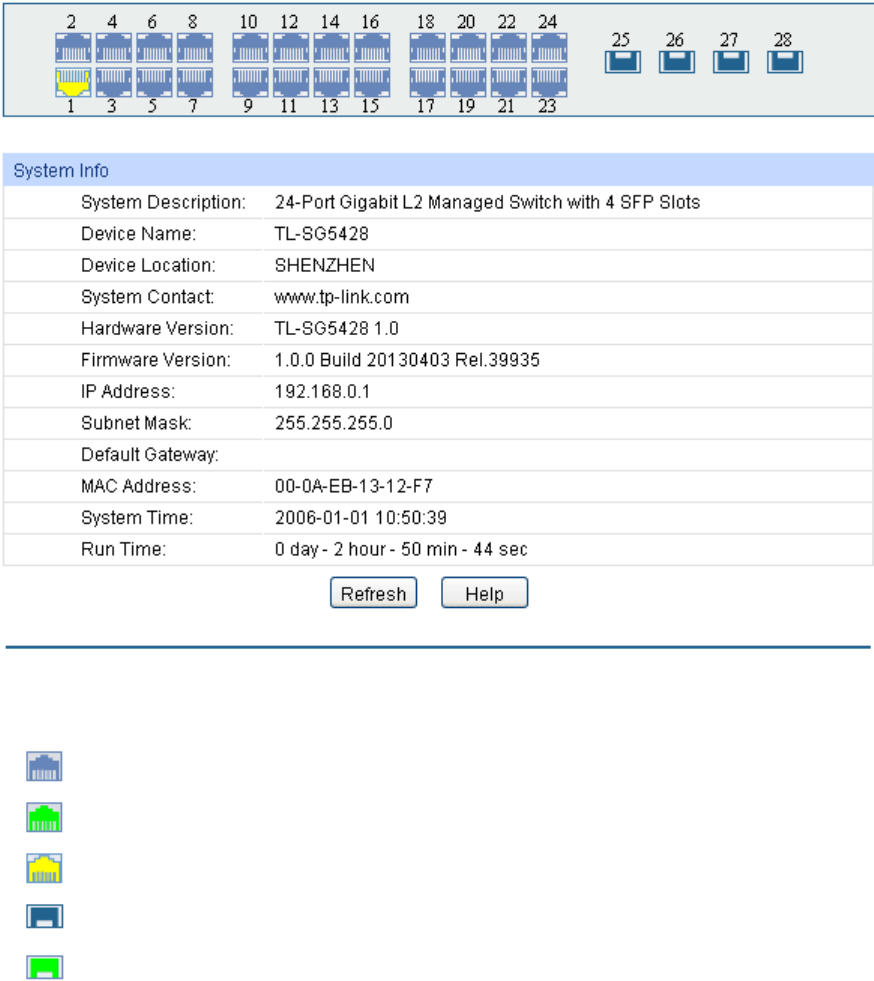874x981 pixels.
Task: Select port 9 icon
Action: coord(250,82)
